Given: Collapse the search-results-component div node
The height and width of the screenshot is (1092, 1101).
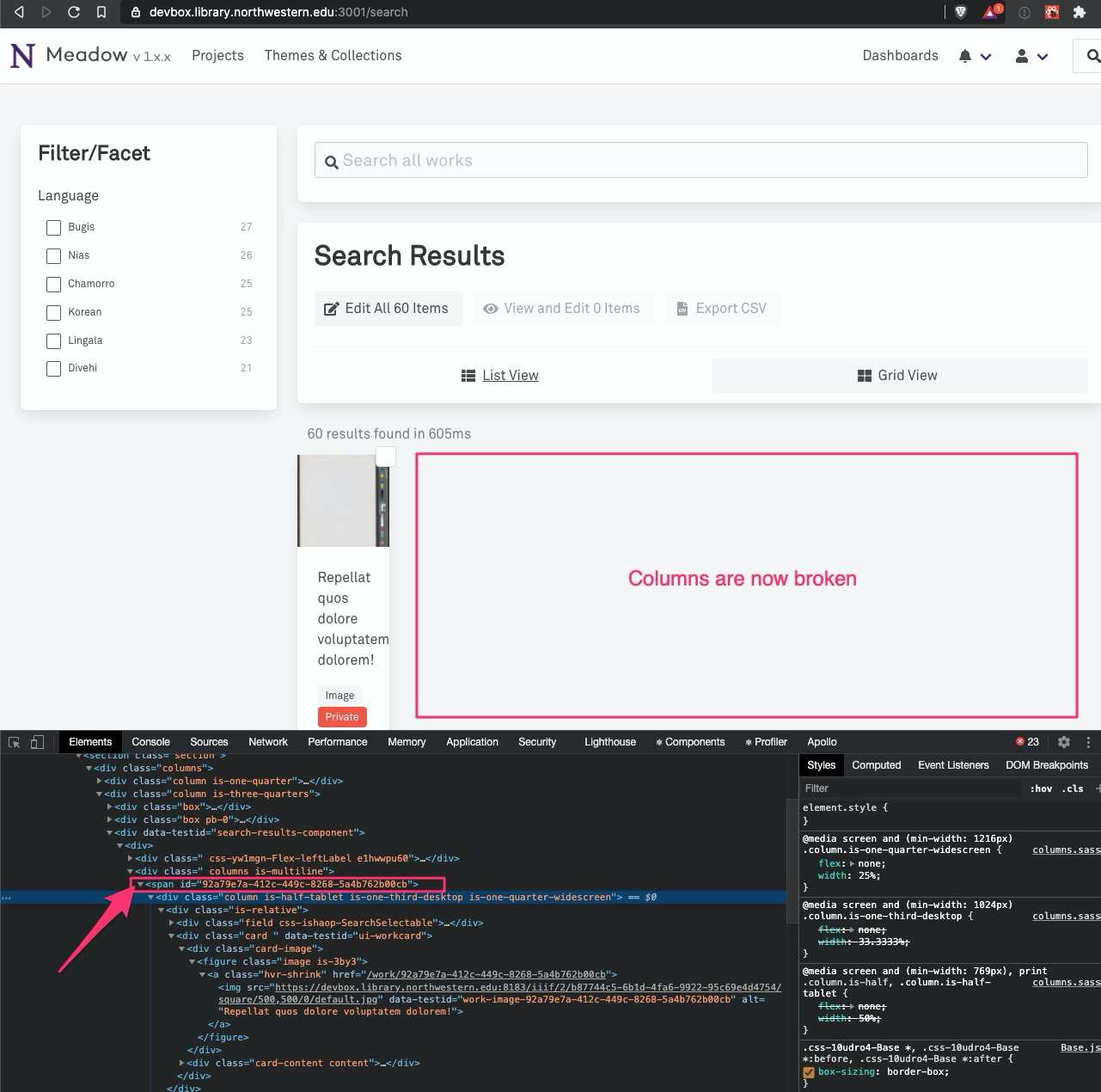Looking at the screenshot, I should 109,833.
